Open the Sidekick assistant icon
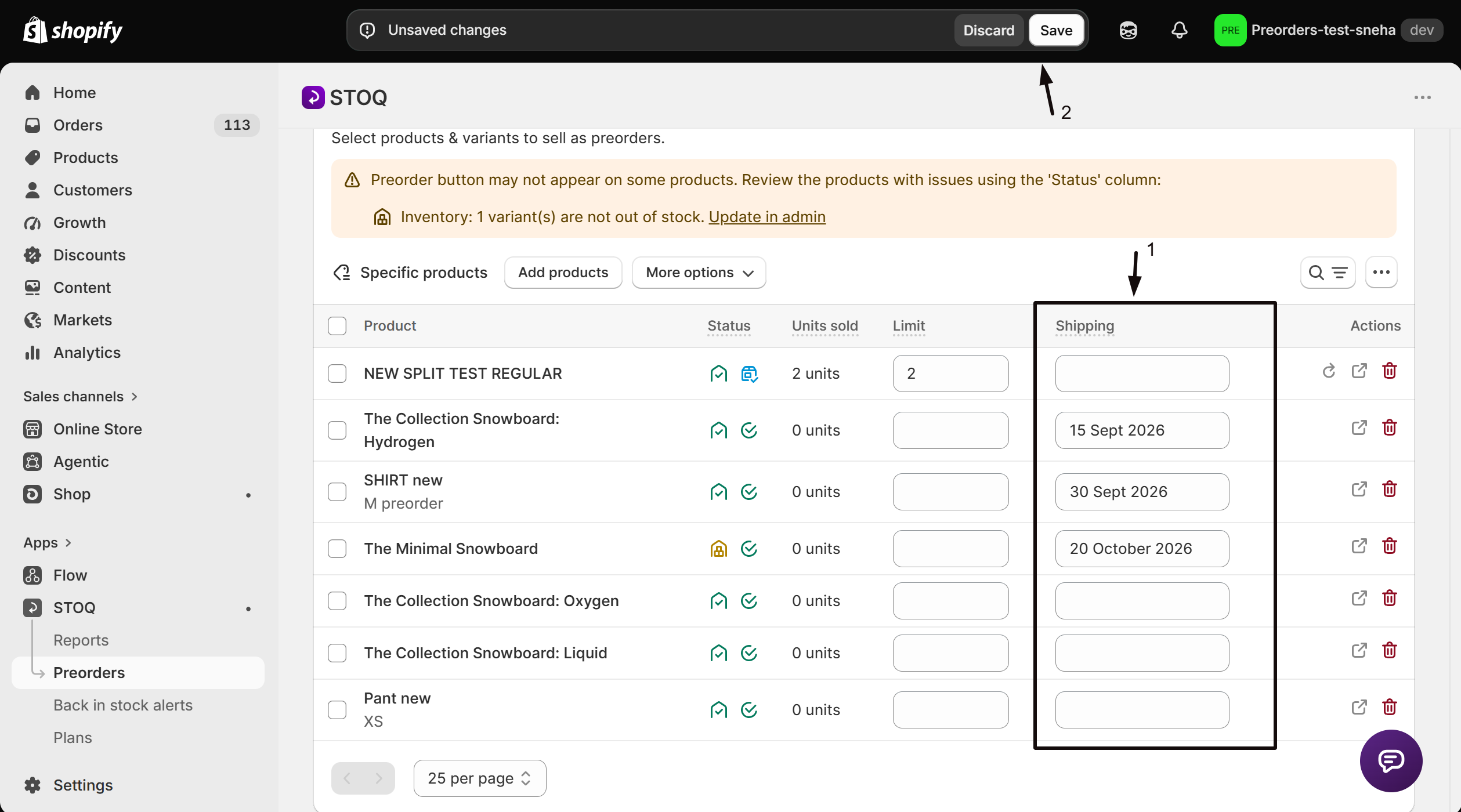Screen dimensions: 1461x812 coord(1128,30)
